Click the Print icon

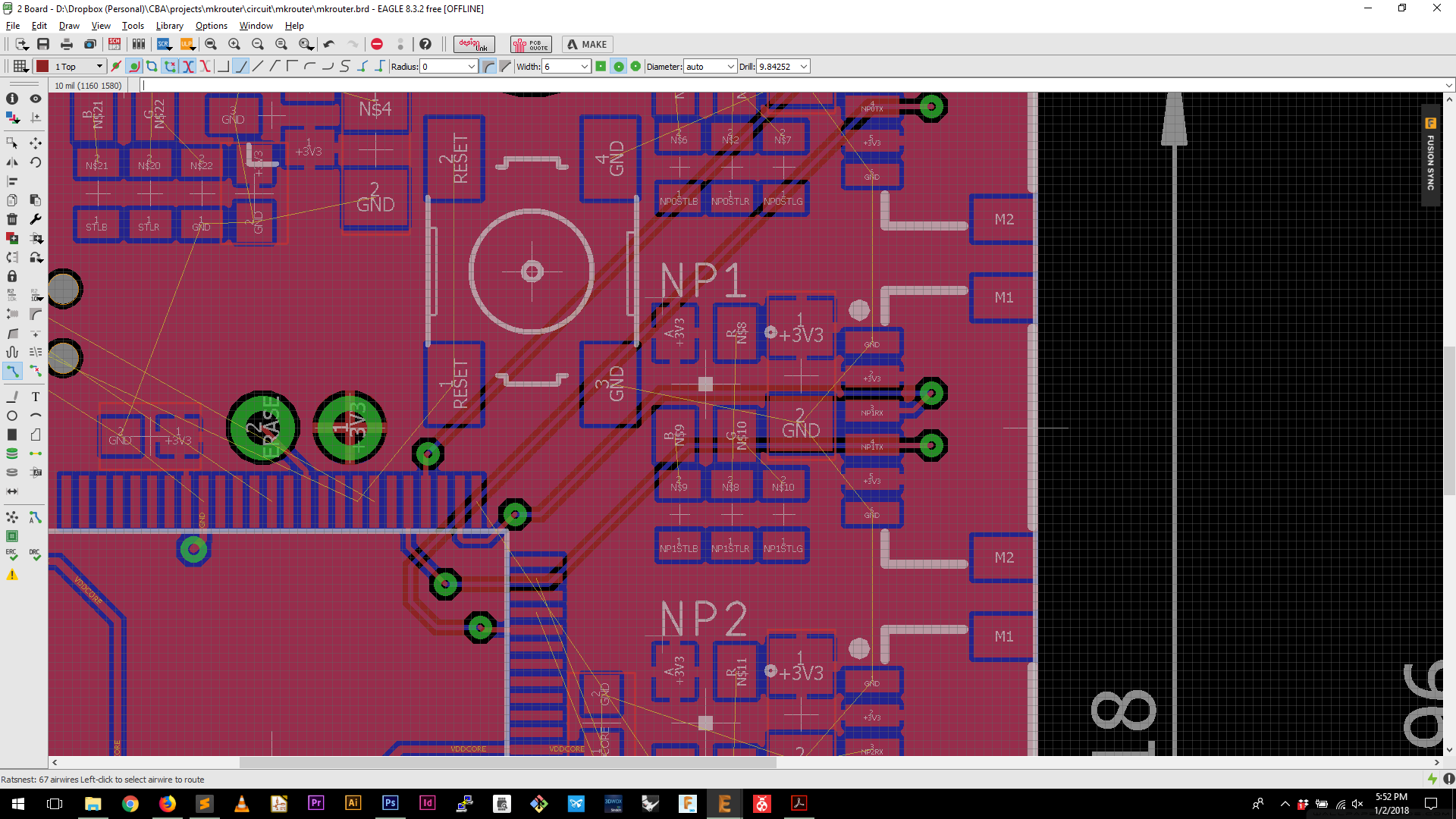(x=67, y=44)
